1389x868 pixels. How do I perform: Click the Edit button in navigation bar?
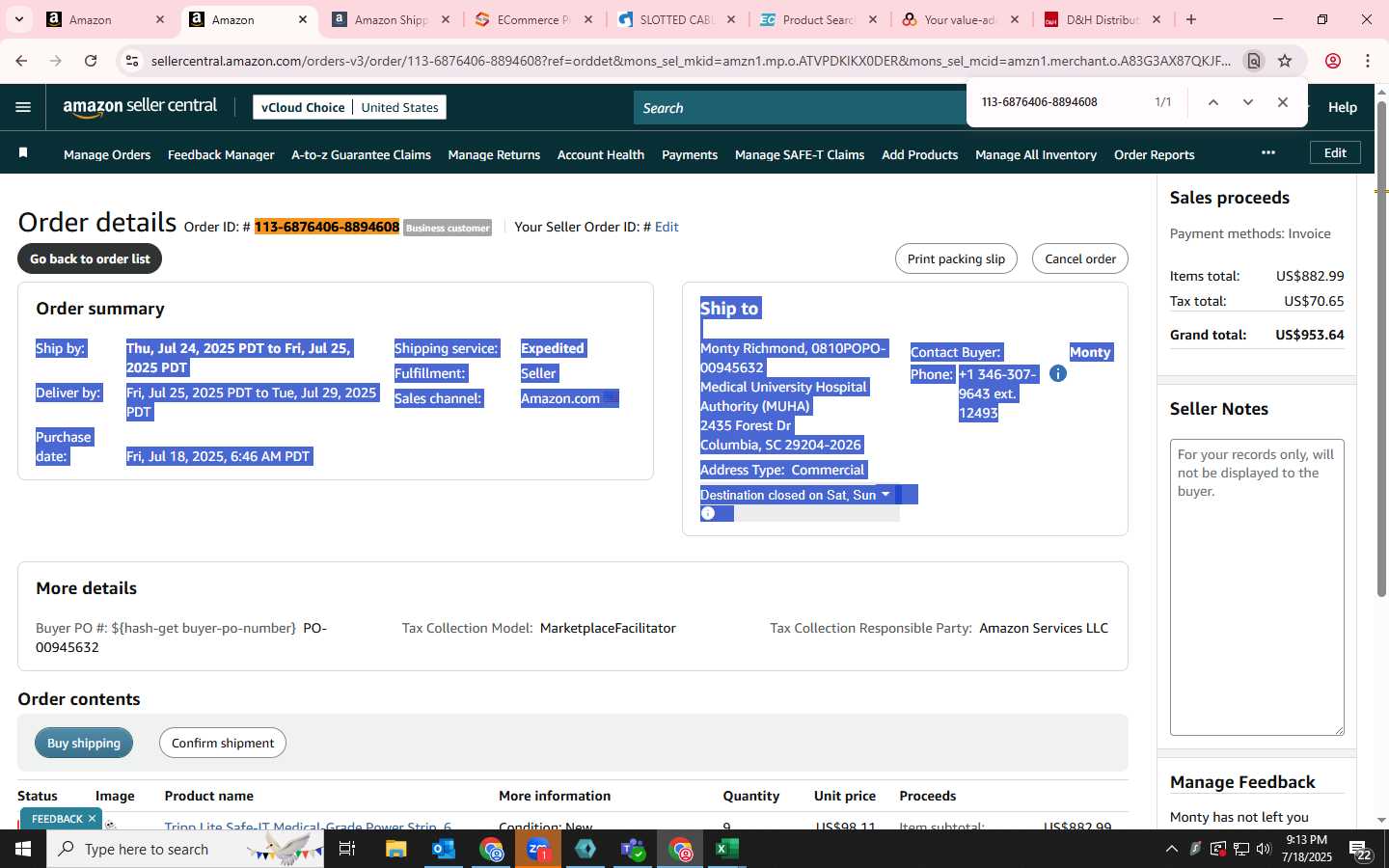(1335, 152)
